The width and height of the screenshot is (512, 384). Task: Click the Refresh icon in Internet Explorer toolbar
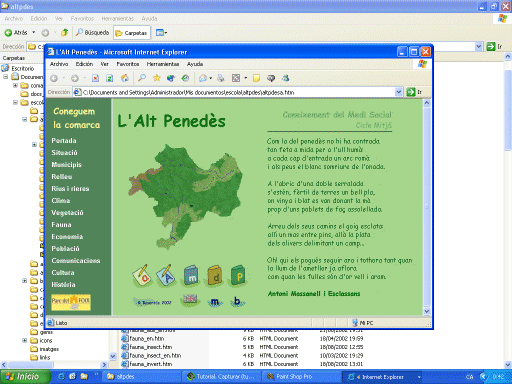coord(110,78)
